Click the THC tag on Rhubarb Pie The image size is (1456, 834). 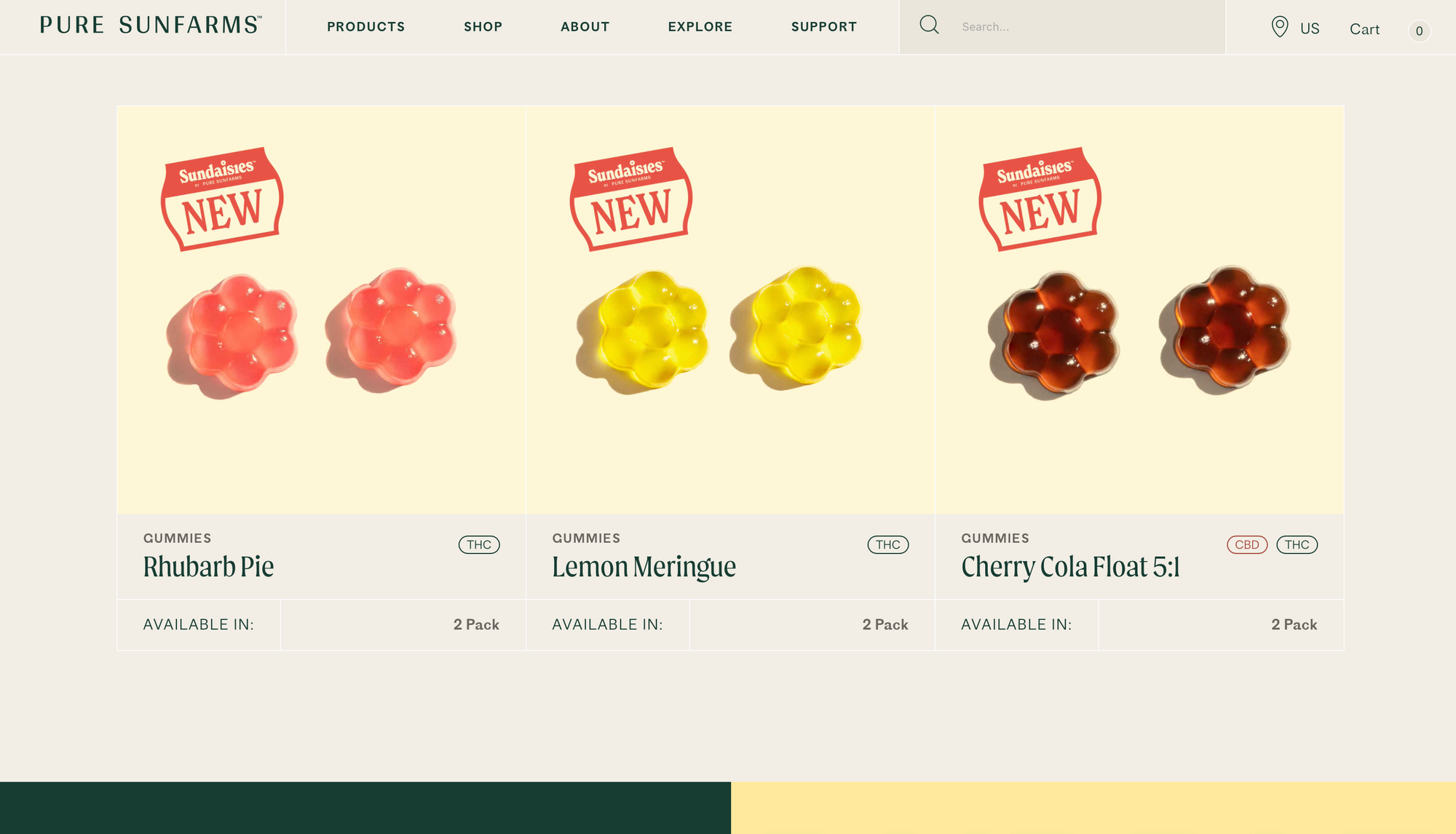coord(479,544)
